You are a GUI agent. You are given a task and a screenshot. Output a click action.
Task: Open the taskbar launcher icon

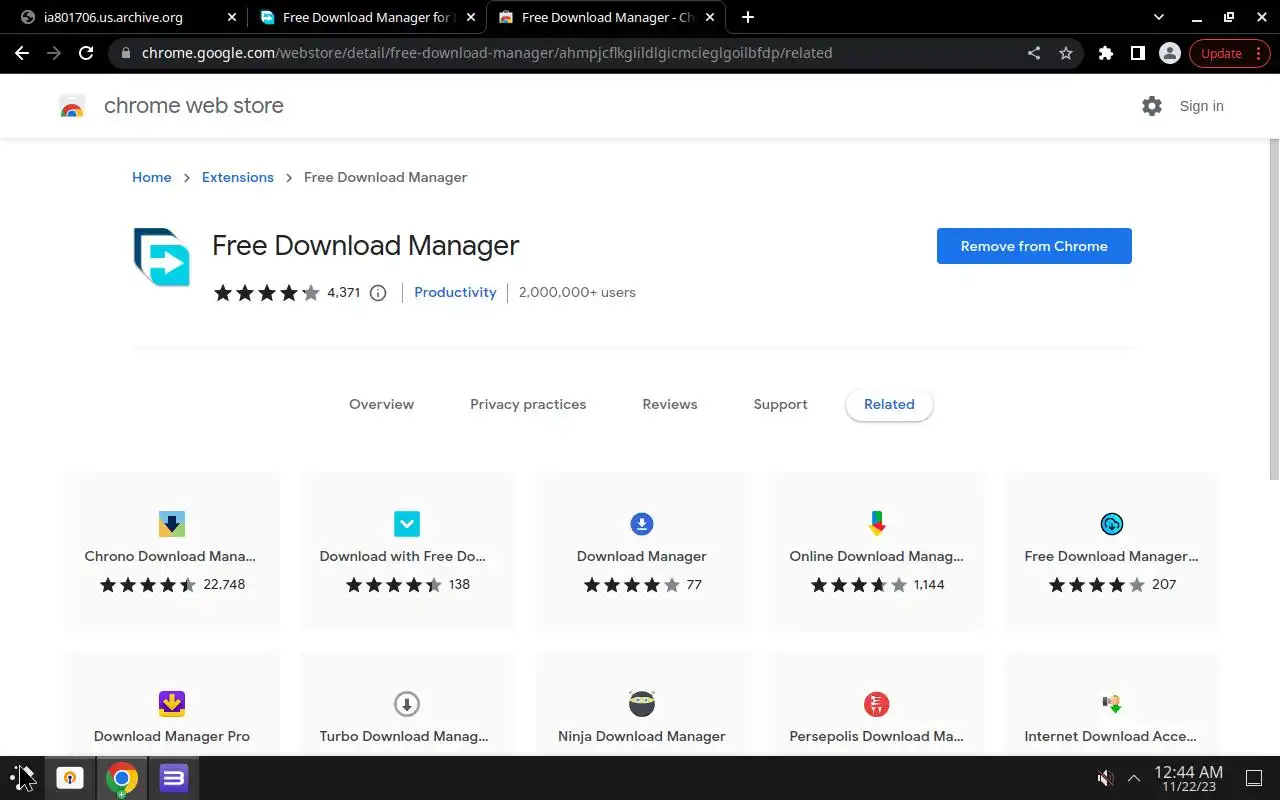coord(22,778)
